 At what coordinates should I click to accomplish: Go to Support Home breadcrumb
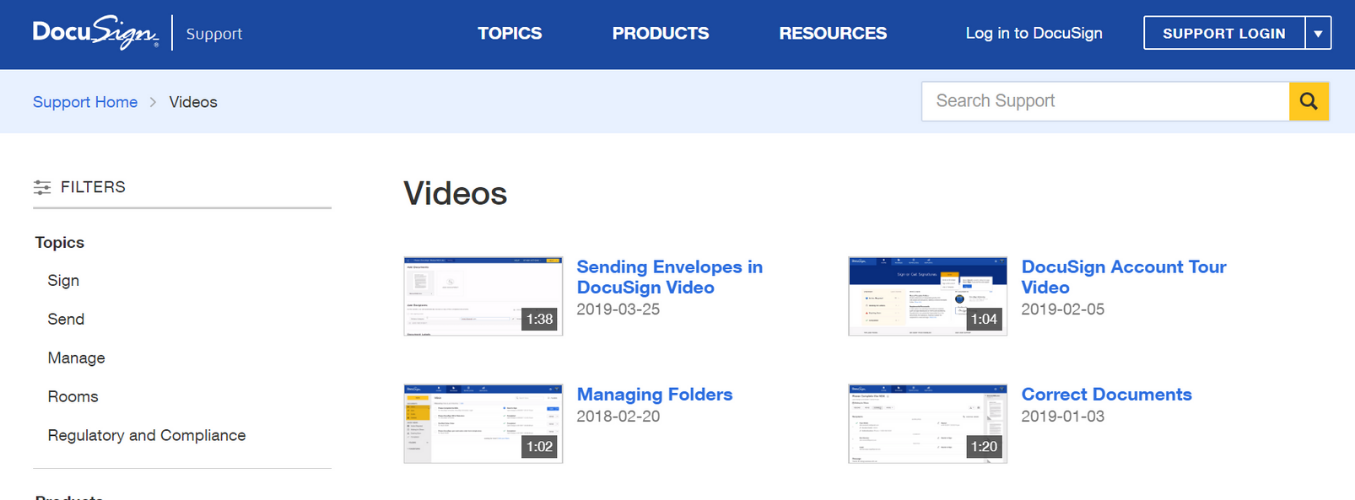pyautogui.click(x=85, y=102)
